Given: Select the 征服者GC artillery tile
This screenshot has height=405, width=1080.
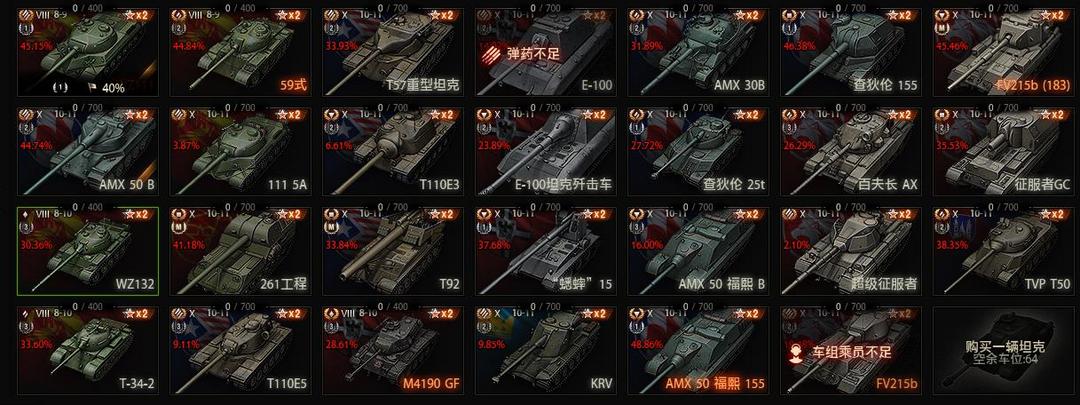Looking at the screenshot, I should pos(1004,152).
